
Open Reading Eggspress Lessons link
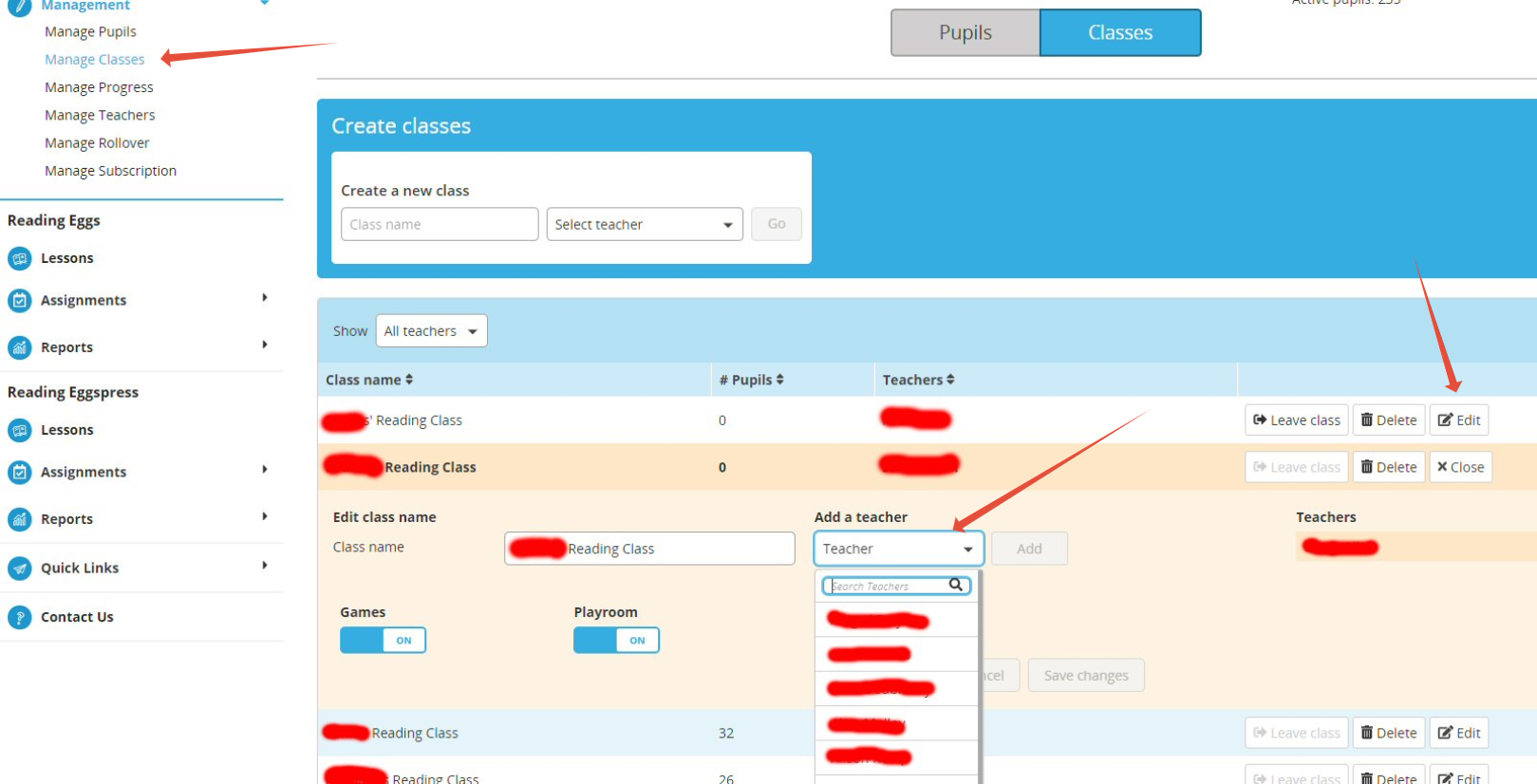[x=67, y=430]
